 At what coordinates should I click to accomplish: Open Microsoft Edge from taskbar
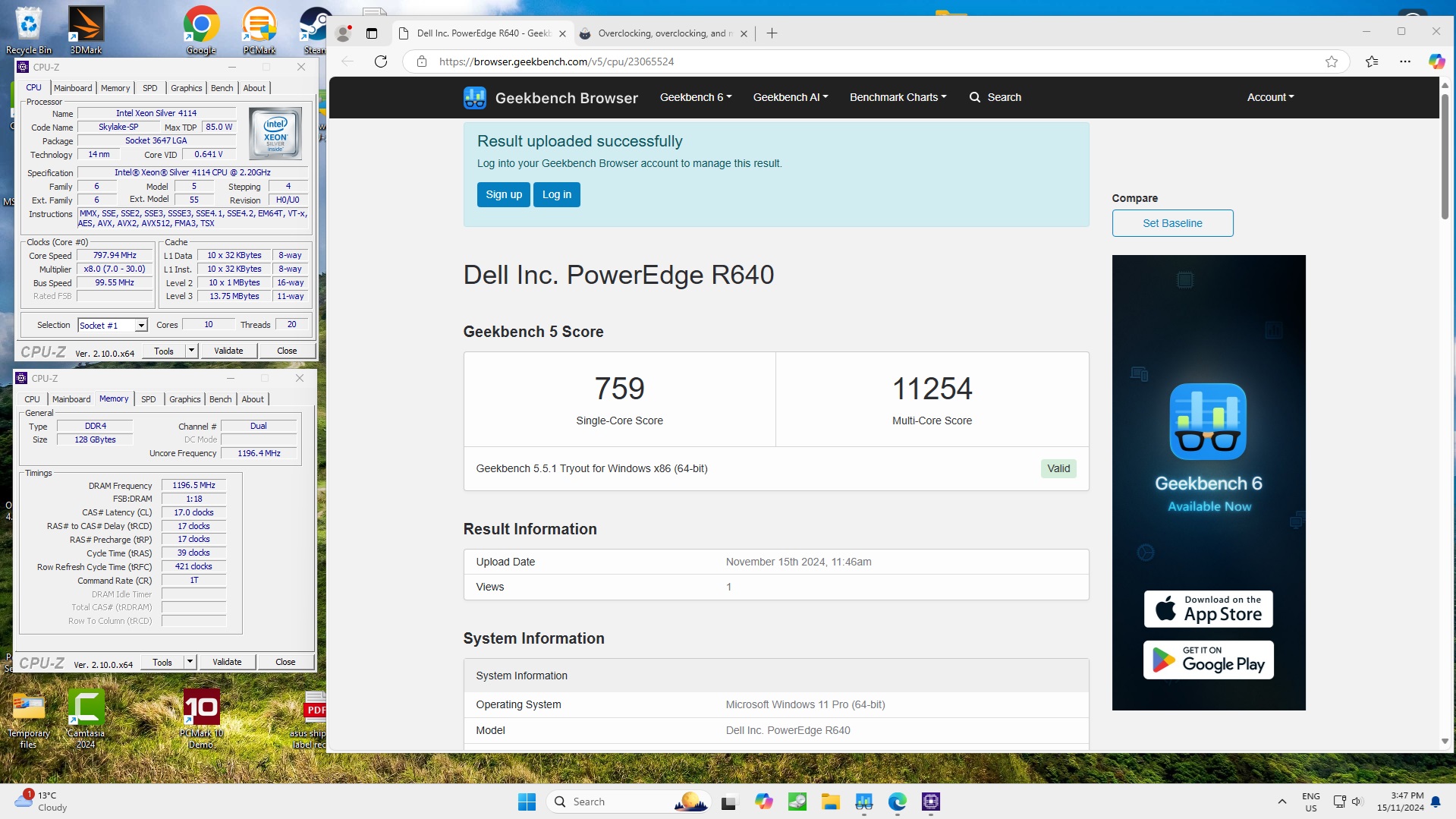click(898, 802)
